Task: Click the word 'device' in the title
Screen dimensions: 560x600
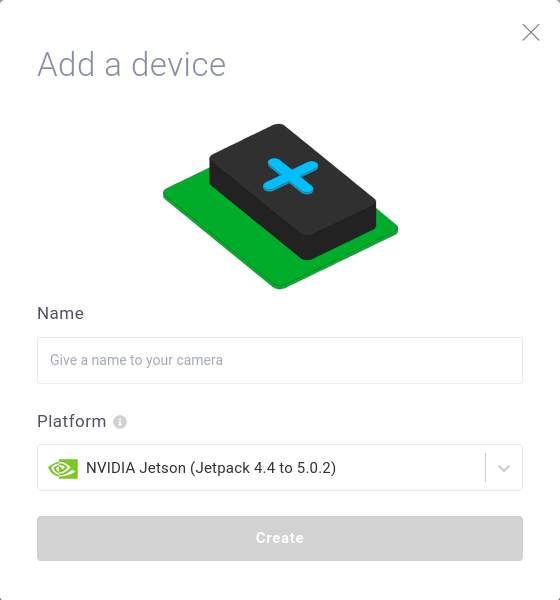Action: [x=179, y=64]
